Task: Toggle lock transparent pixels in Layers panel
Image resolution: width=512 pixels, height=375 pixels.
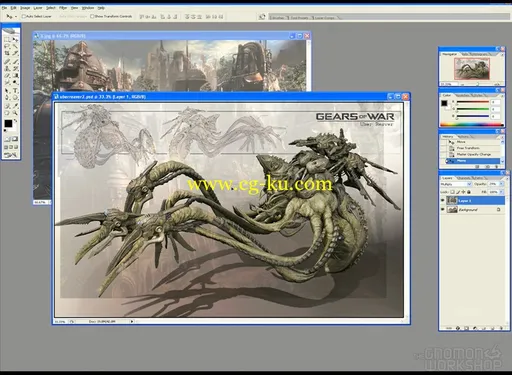Action: point(453,192)
